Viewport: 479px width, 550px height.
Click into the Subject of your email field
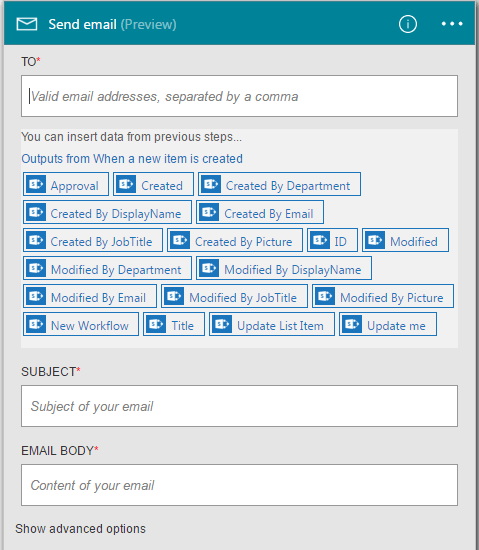pyautogui.click(x=240, y=406)
